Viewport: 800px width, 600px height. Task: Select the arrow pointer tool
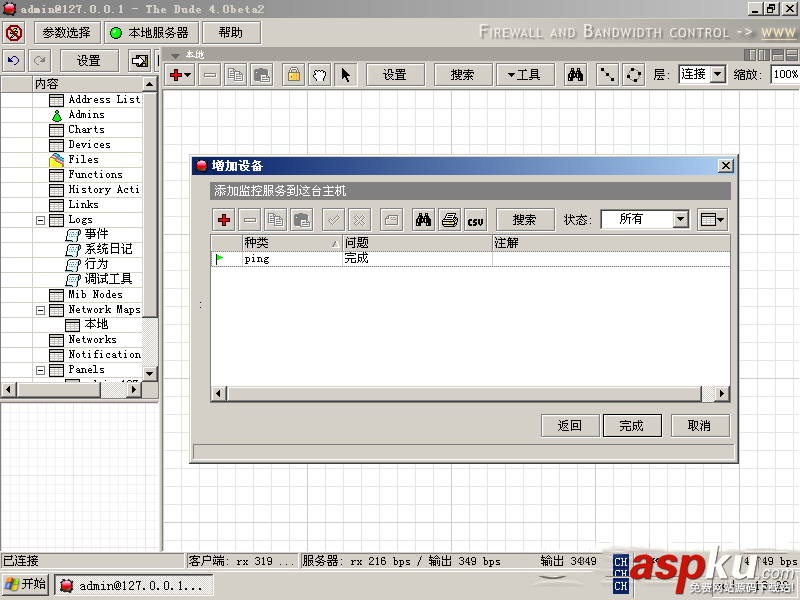[x=345, y=75]
